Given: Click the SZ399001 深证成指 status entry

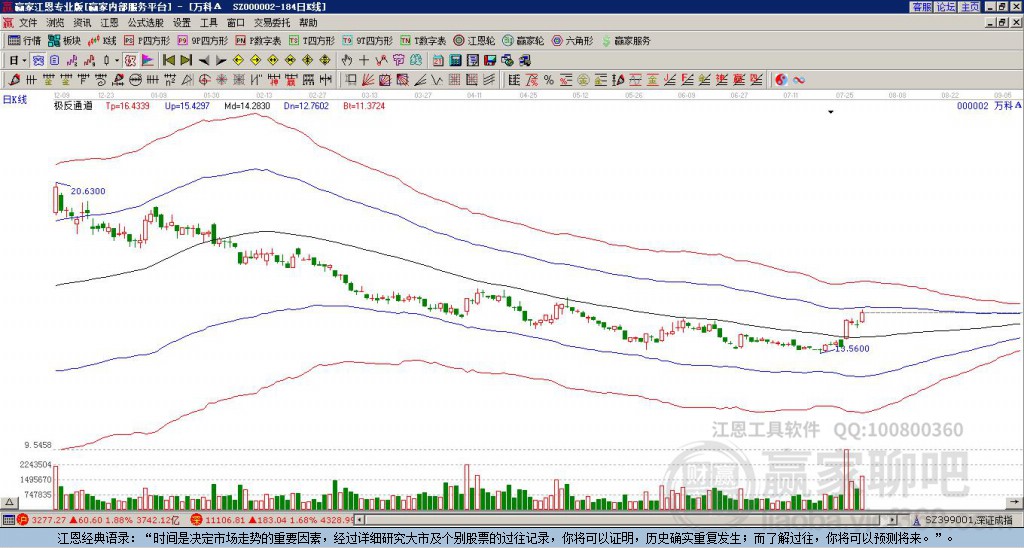Looking at the screenshot, I should 968,520.
